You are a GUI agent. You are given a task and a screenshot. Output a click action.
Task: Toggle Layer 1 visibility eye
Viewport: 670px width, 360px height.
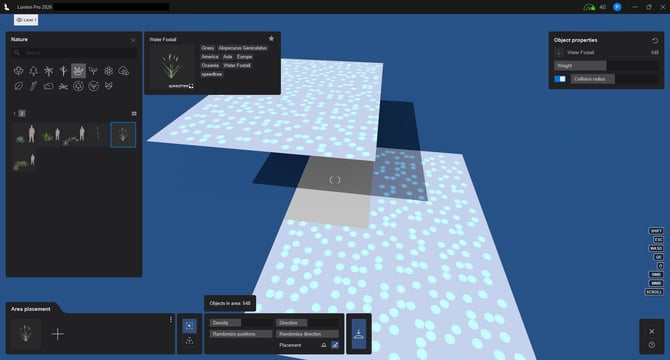click(x=19, y=20)
